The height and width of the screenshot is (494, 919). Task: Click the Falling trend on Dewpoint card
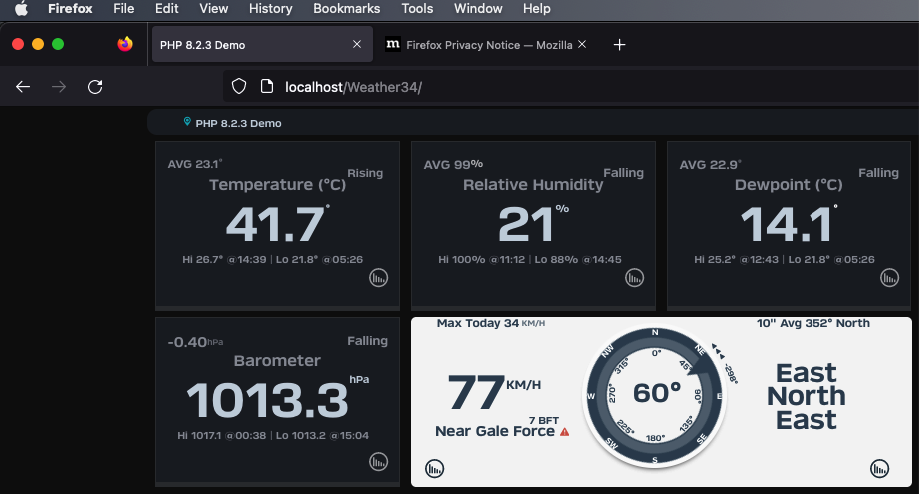pyautogui.click(x=879, y=173)
